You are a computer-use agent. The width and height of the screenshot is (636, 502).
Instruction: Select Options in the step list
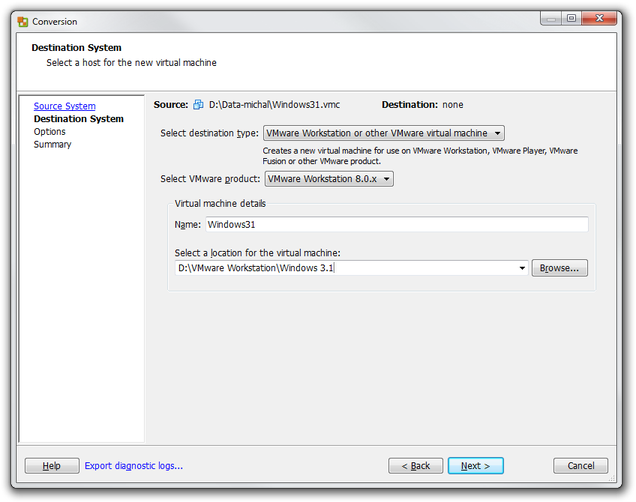[x=49, y=132]
